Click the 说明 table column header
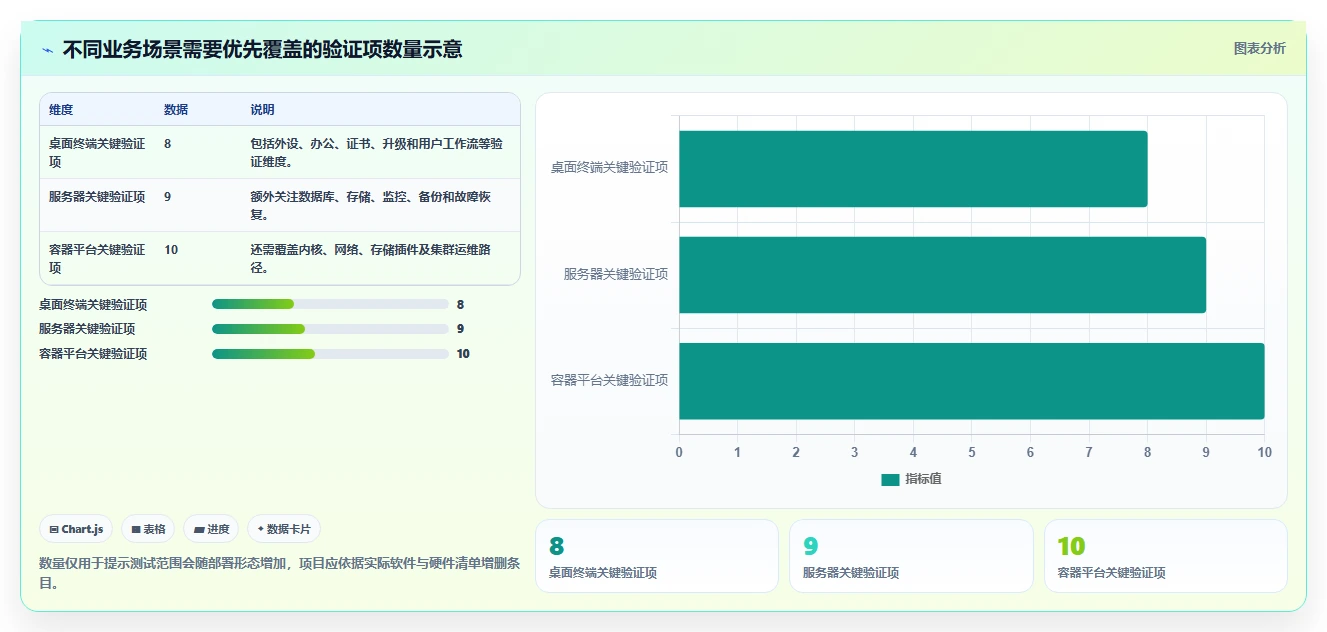Screen dimensions: 1327x632 tap(262, 110)
